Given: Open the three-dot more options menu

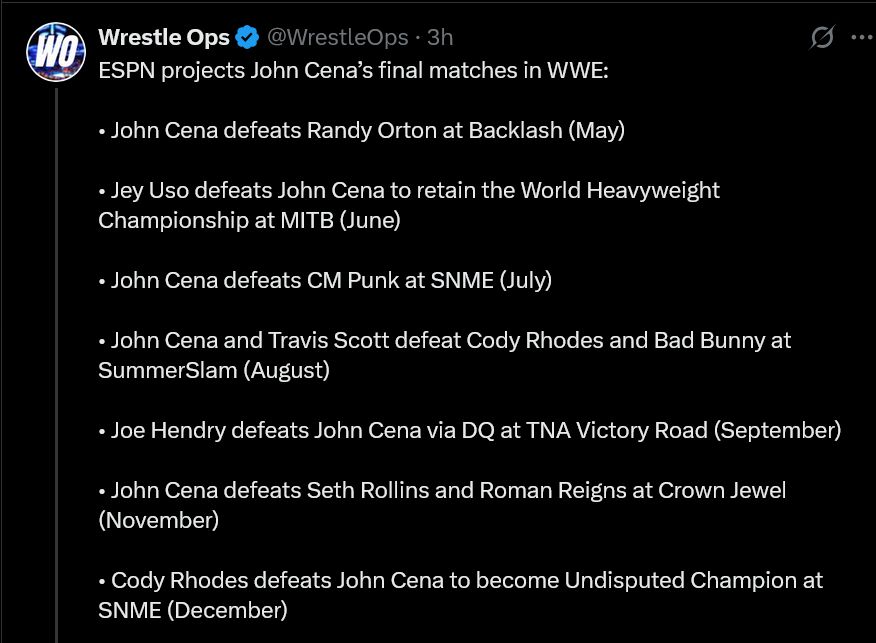Looking at the screenshot, I should (861, 38).
